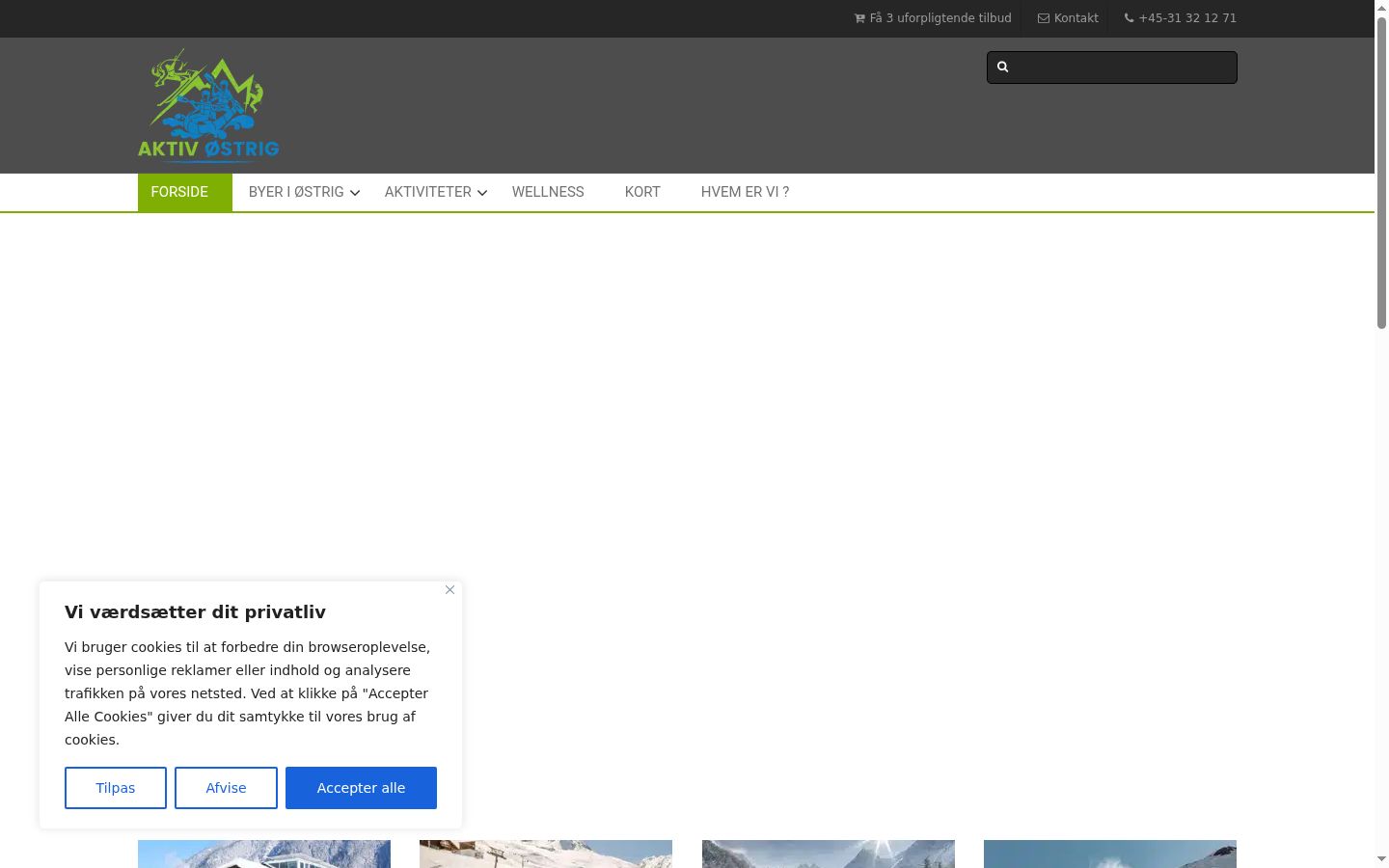Open the sunlit mountain valley thumbnail
This screenshot has height=868, width=1389.
point(829,854)
